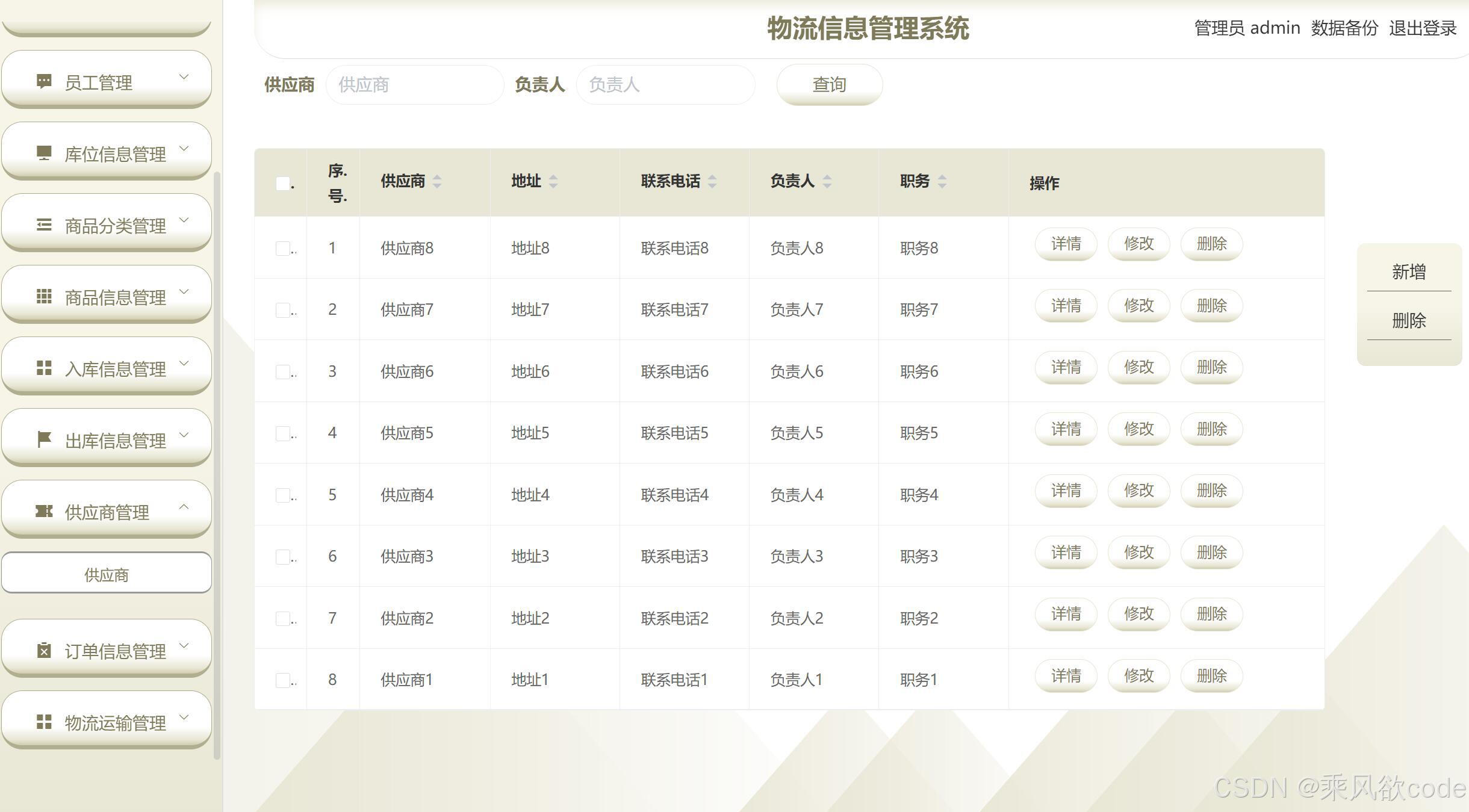Click the squares icon beside 物流运输管理

tap(44, 722)
